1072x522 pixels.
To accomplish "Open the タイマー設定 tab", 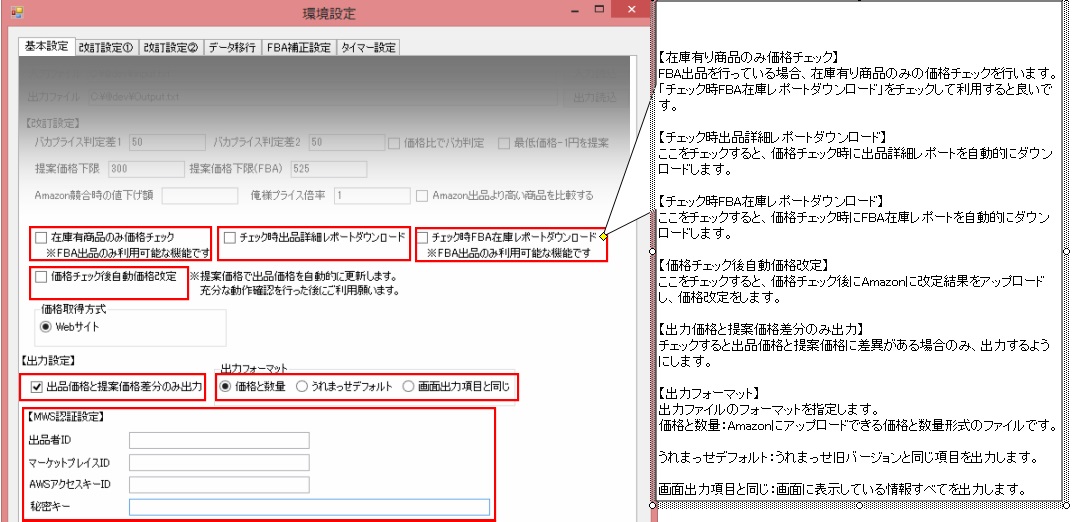I will pyautogui.click(x=368, y=47).
